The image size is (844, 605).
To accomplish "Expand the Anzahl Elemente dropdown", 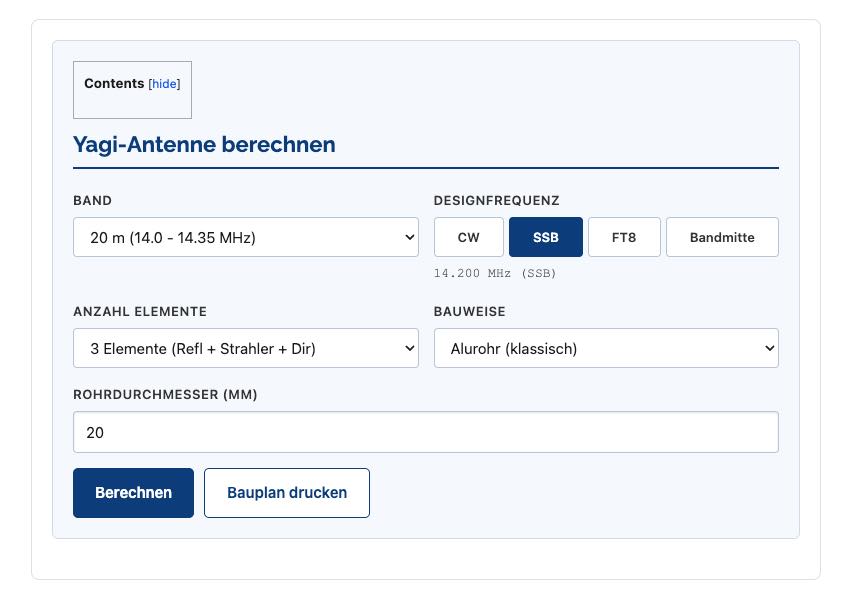I will point(245,348).
